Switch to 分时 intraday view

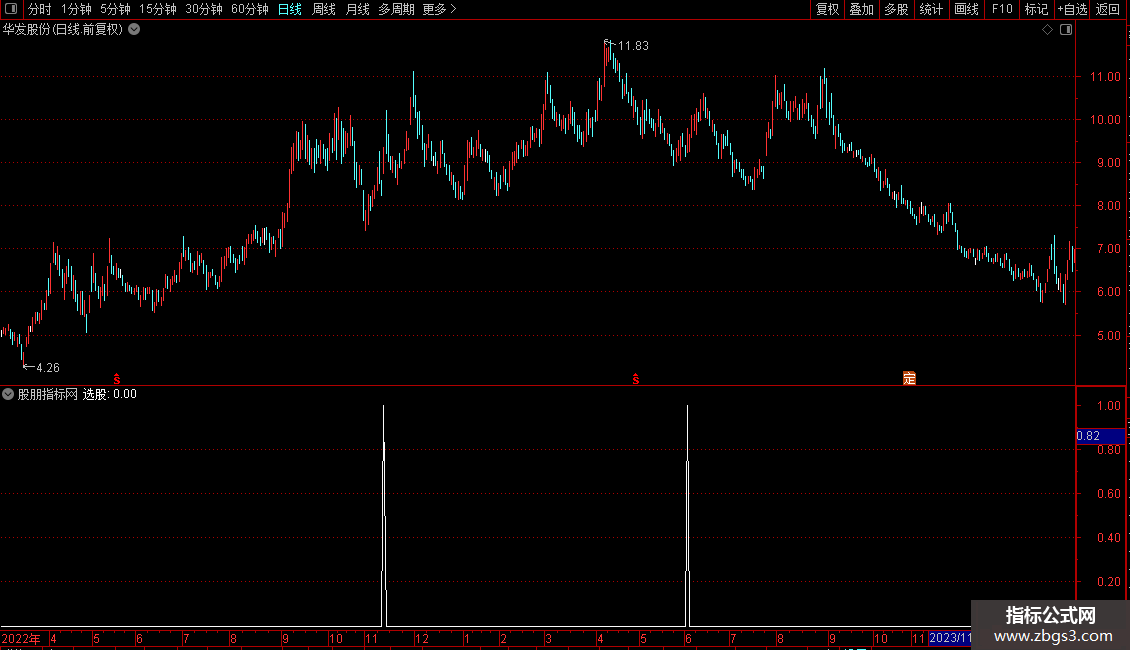pos(40,9)
